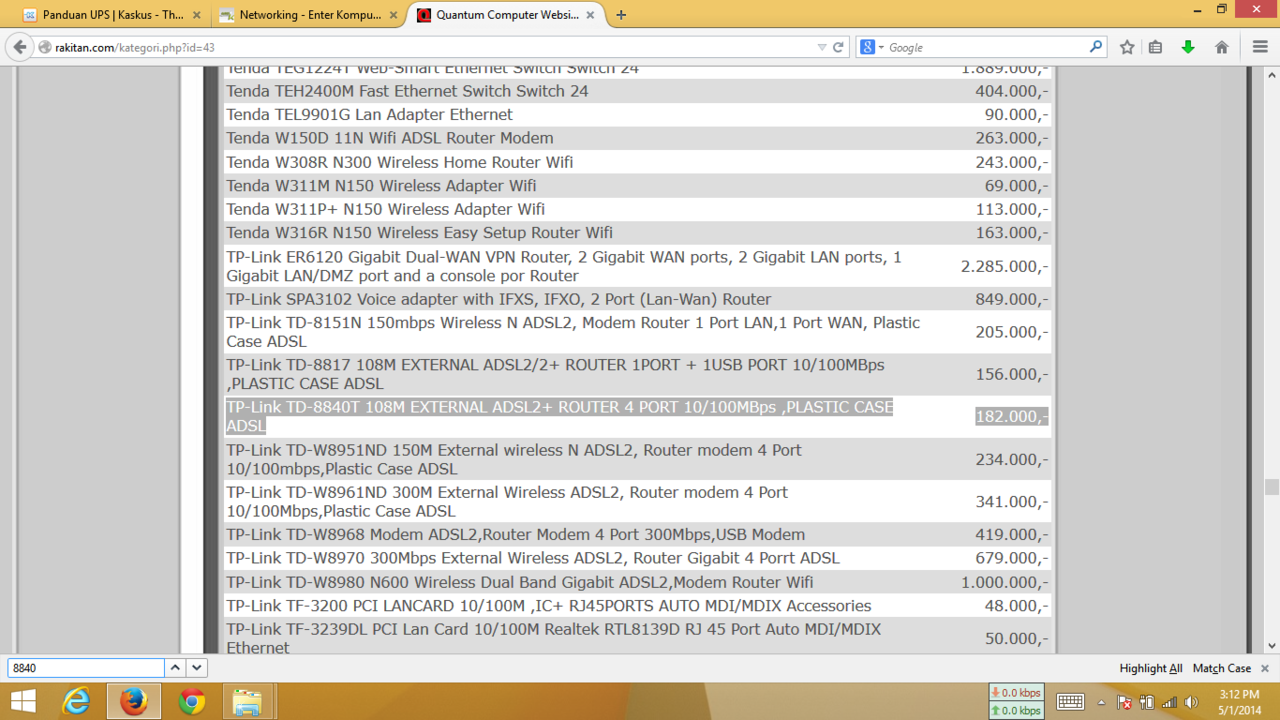1280x720 pixels.
Task: Close the Quantum Computer tab
Action: click(591, 15)
